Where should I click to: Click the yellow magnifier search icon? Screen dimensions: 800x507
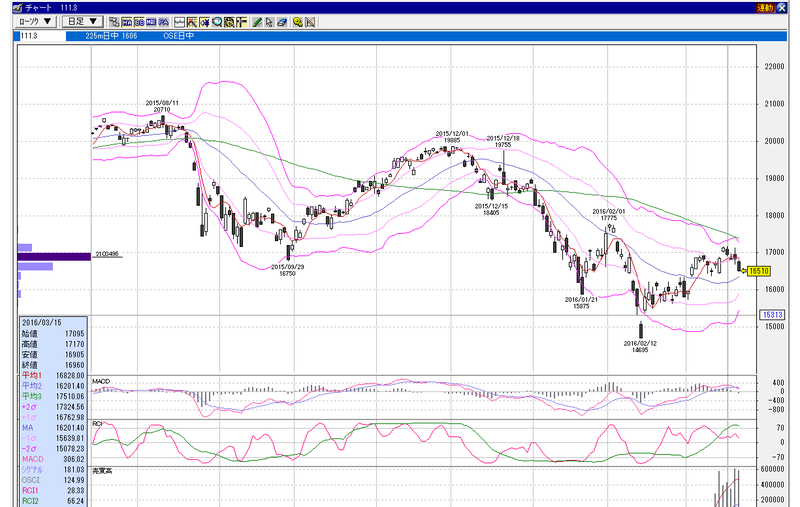(x=297, y=22)
